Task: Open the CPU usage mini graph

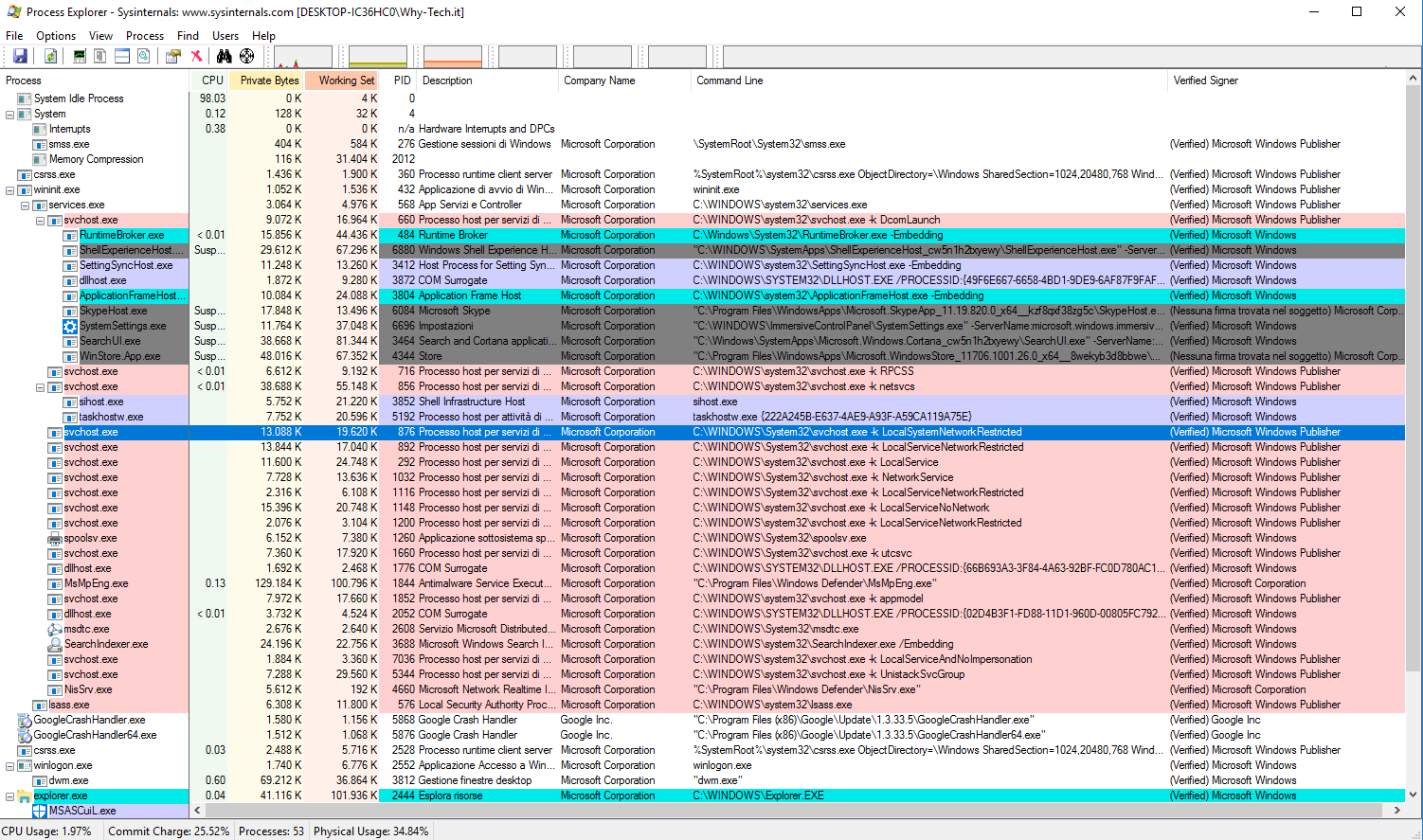Action: 303,57
